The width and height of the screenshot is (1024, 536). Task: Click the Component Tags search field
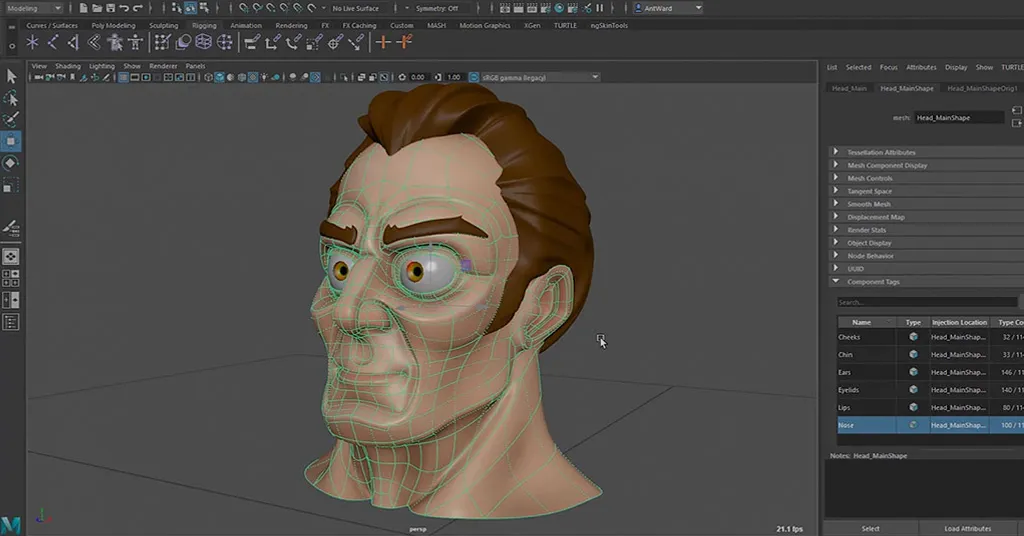[x=927, y=302]
